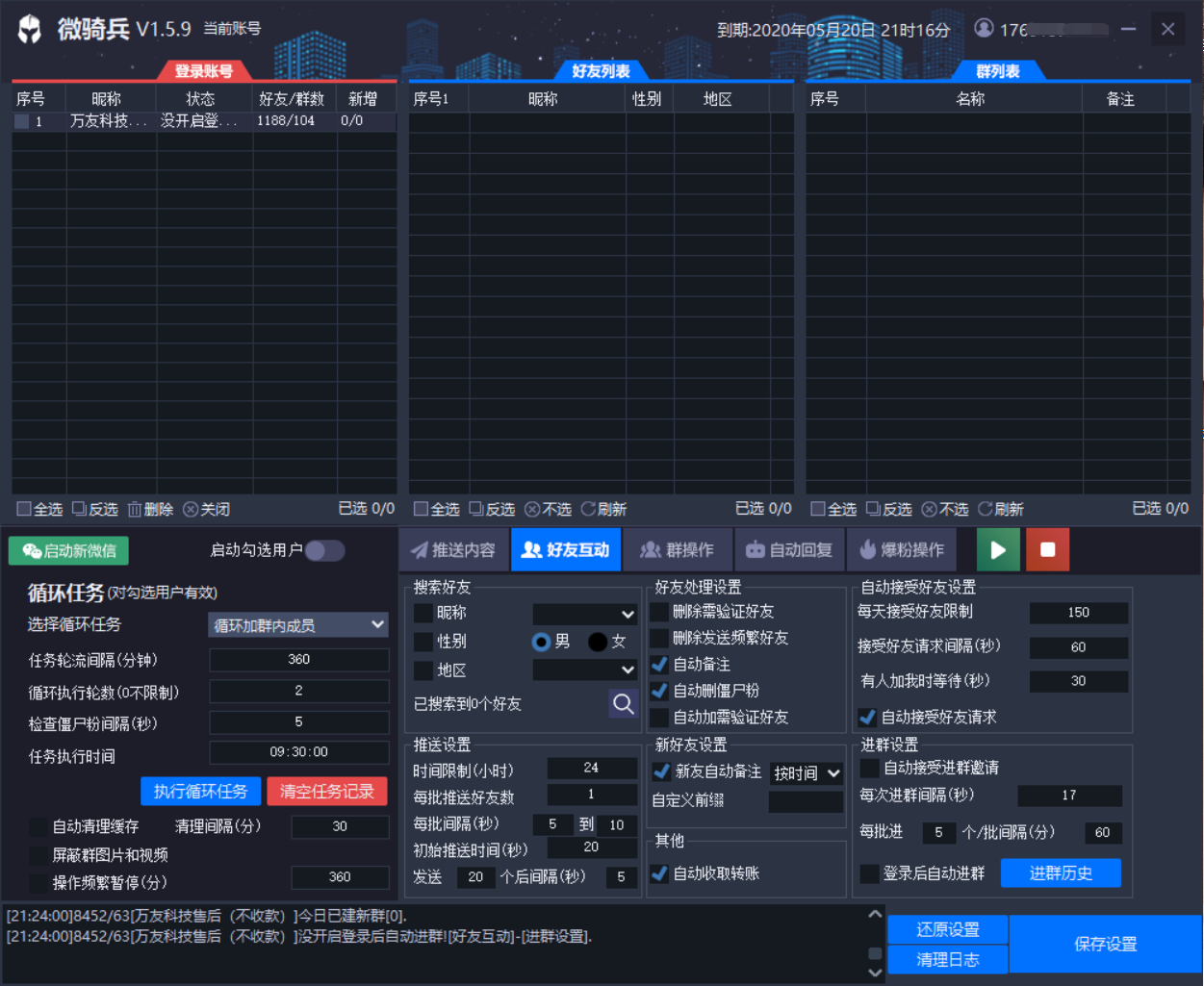Click 刷新 under the group list
Image resolution: width=1204 pixels, height=986 pixels.
click(x=1001, y=509)
